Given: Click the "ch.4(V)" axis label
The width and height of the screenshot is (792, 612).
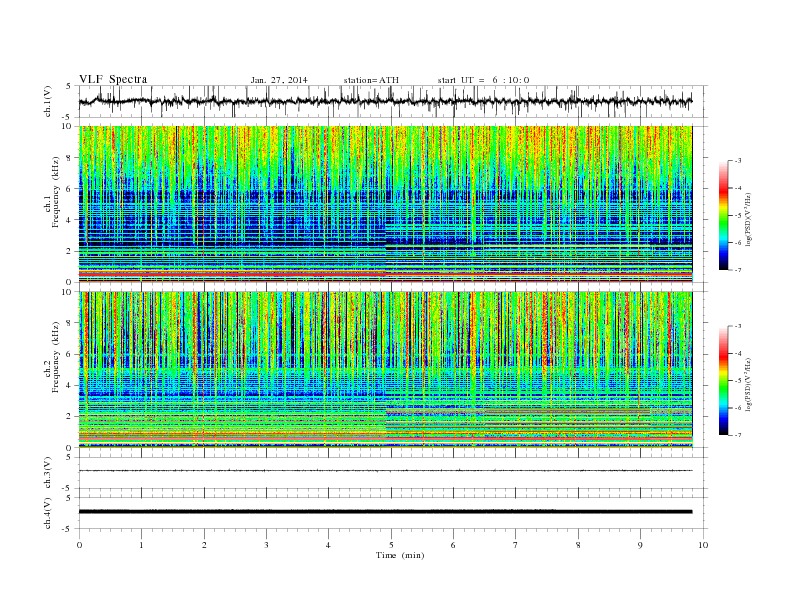Looking at the screenshot, I should [x=48, y=514].
